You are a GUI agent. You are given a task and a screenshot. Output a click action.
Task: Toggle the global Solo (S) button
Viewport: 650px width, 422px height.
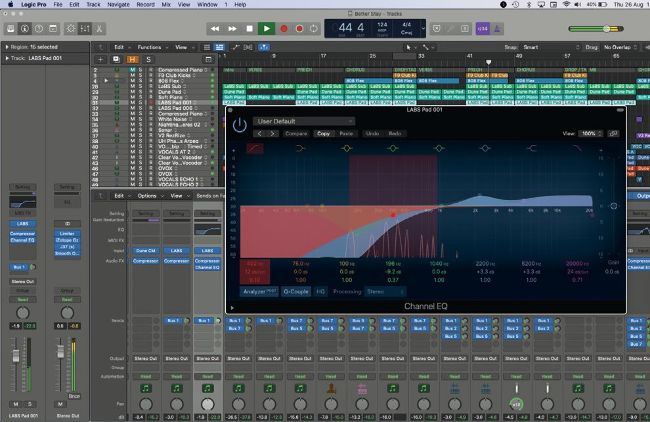point(148,59)
